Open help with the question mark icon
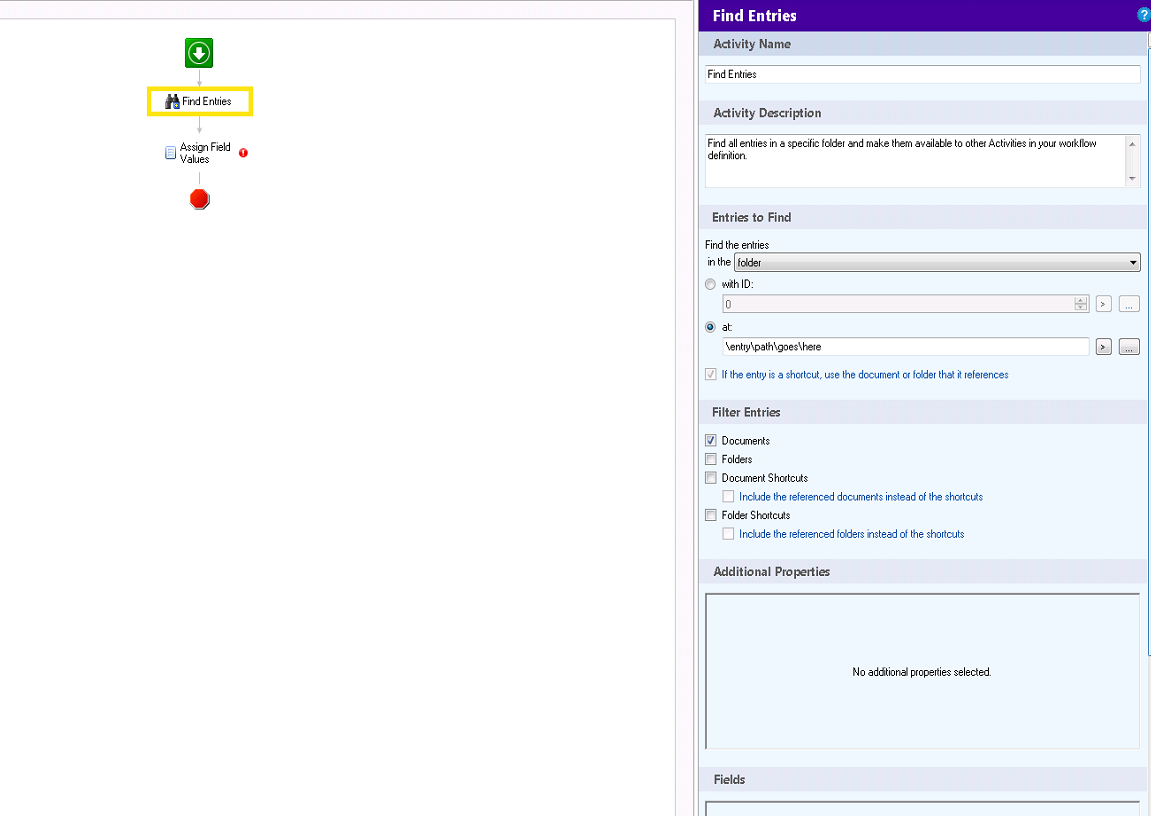Image resolution: width=1151 pixels, height=816 pixels. tap(1143, 15)
